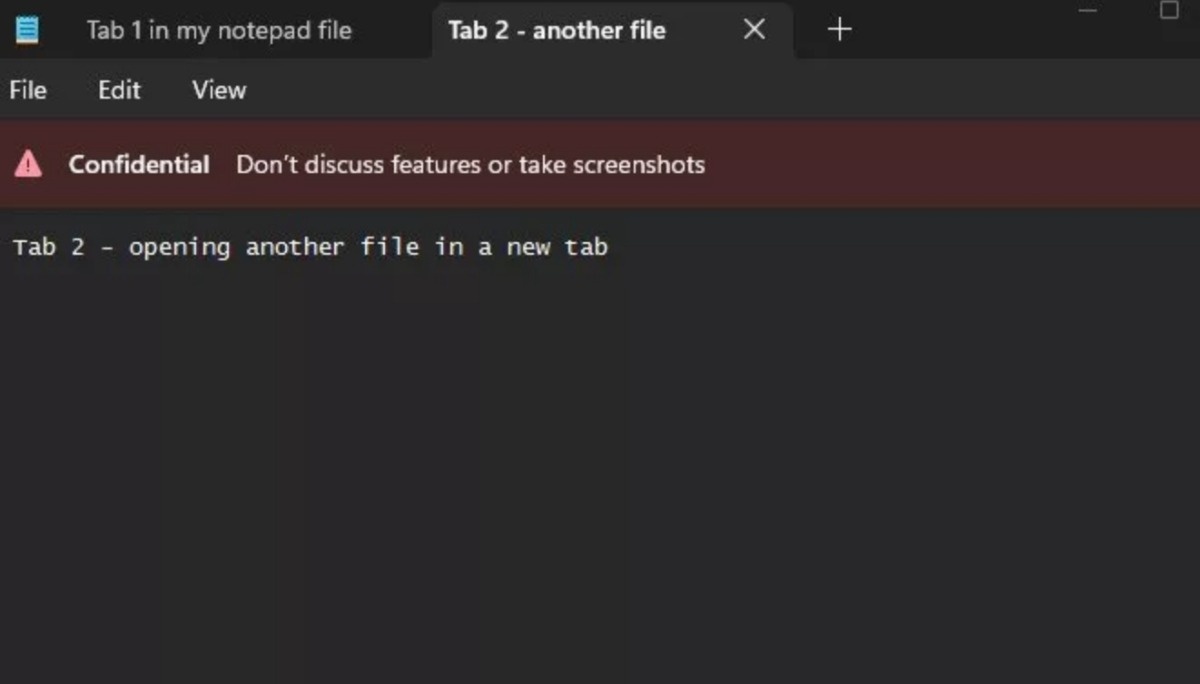The image size is (1200, 684).
Task: Click the 'Confidential' label in the banner
Action: (139, 164)
